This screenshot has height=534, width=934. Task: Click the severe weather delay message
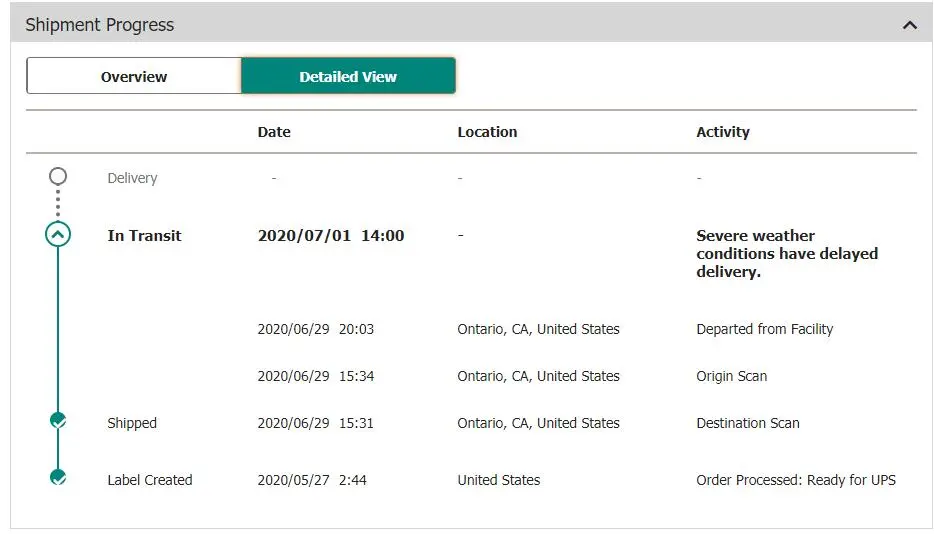tap(786, 254)
